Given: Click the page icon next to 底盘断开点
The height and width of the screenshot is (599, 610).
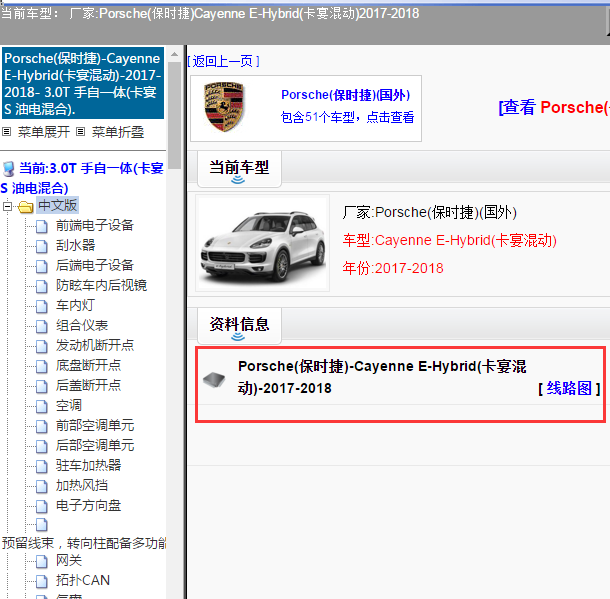Looking at the screenshot, I should point(42,366).
